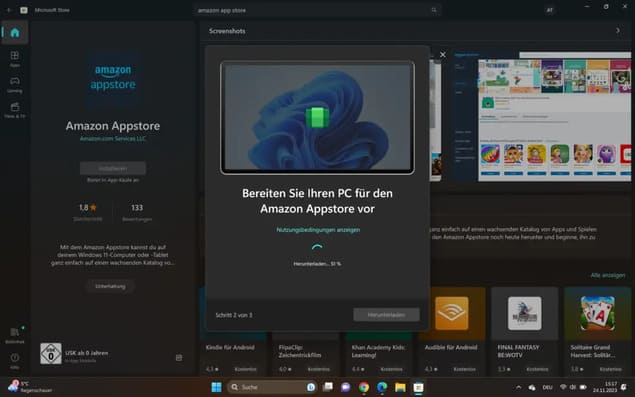
Task: Launch Microsoft Edge from the taskbar
Action: (x=382, y=387)
